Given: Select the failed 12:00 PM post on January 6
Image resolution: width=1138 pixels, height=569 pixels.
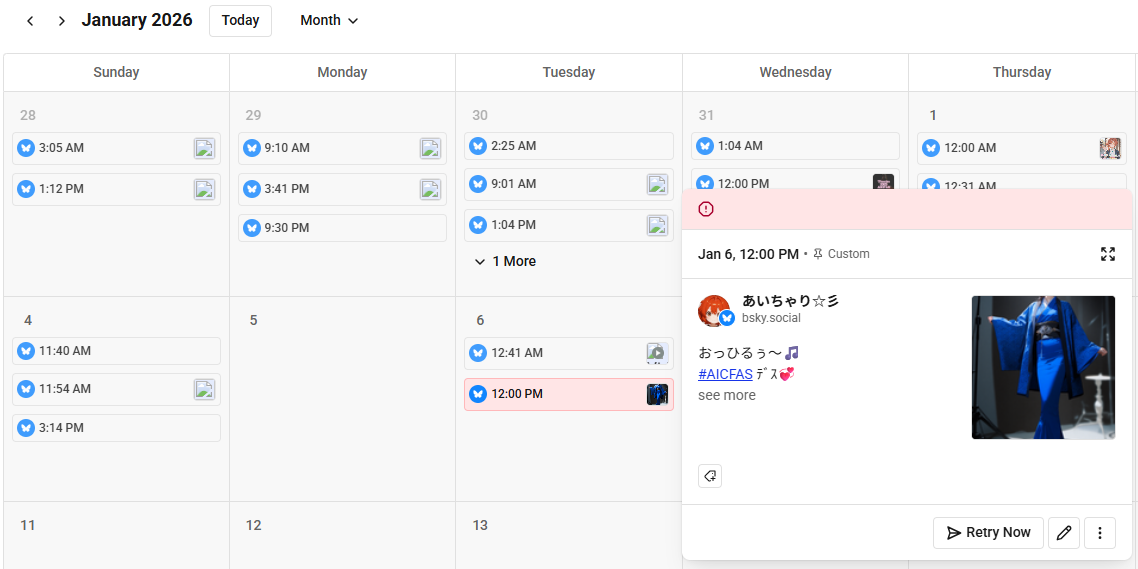Looking at the screenshot, I should pos(568,394).
